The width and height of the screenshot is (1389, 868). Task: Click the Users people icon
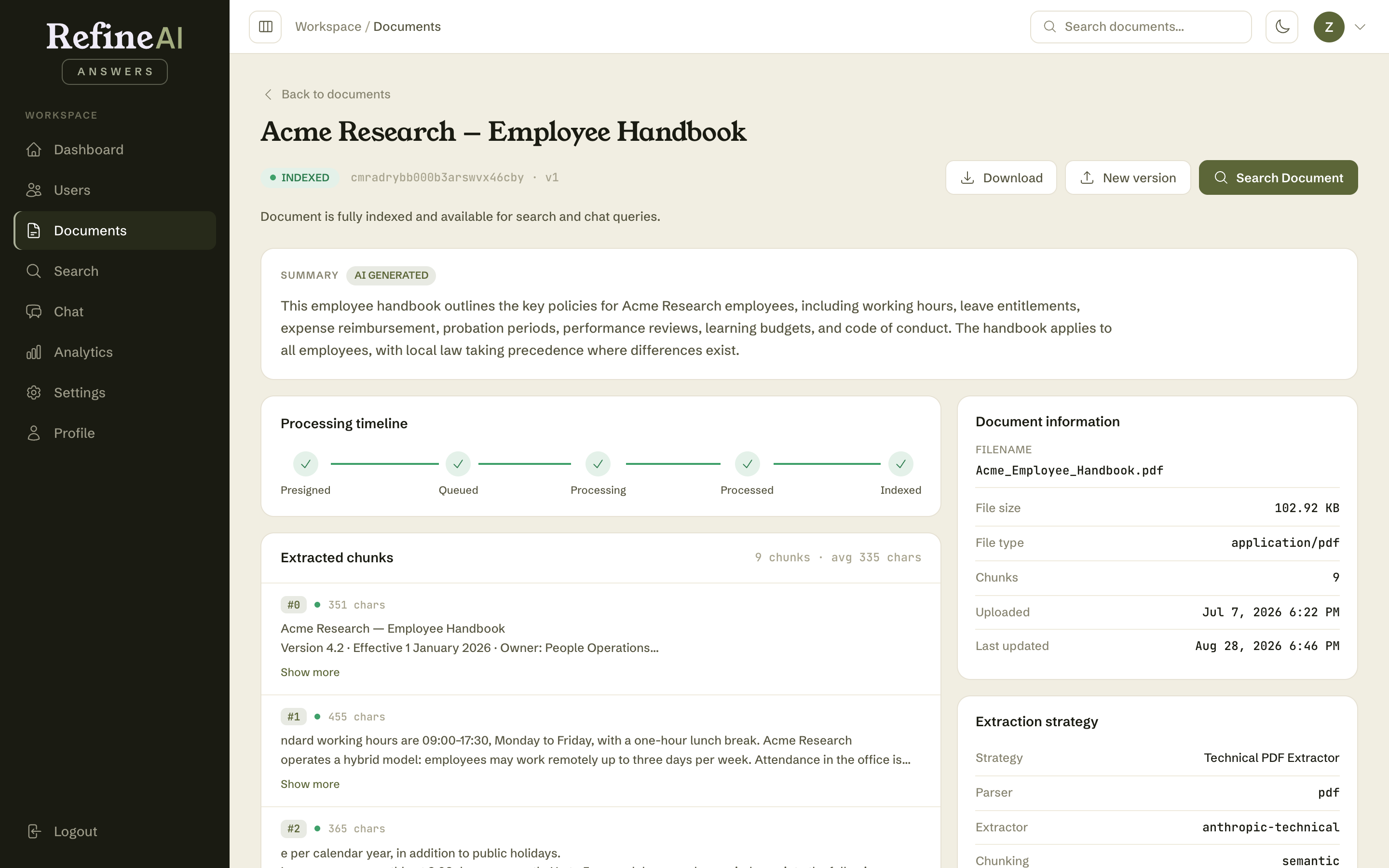34,190
